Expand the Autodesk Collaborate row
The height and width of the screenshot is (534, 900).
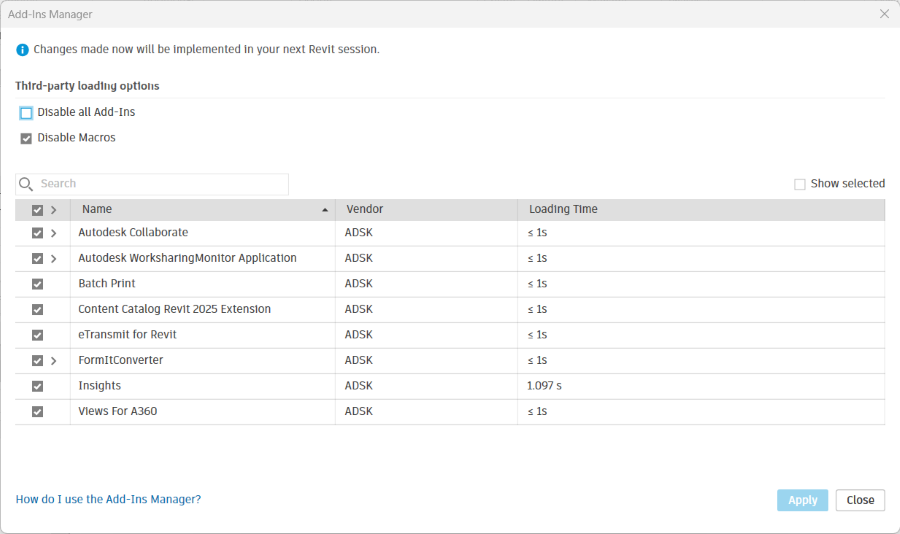click(53, 233)
